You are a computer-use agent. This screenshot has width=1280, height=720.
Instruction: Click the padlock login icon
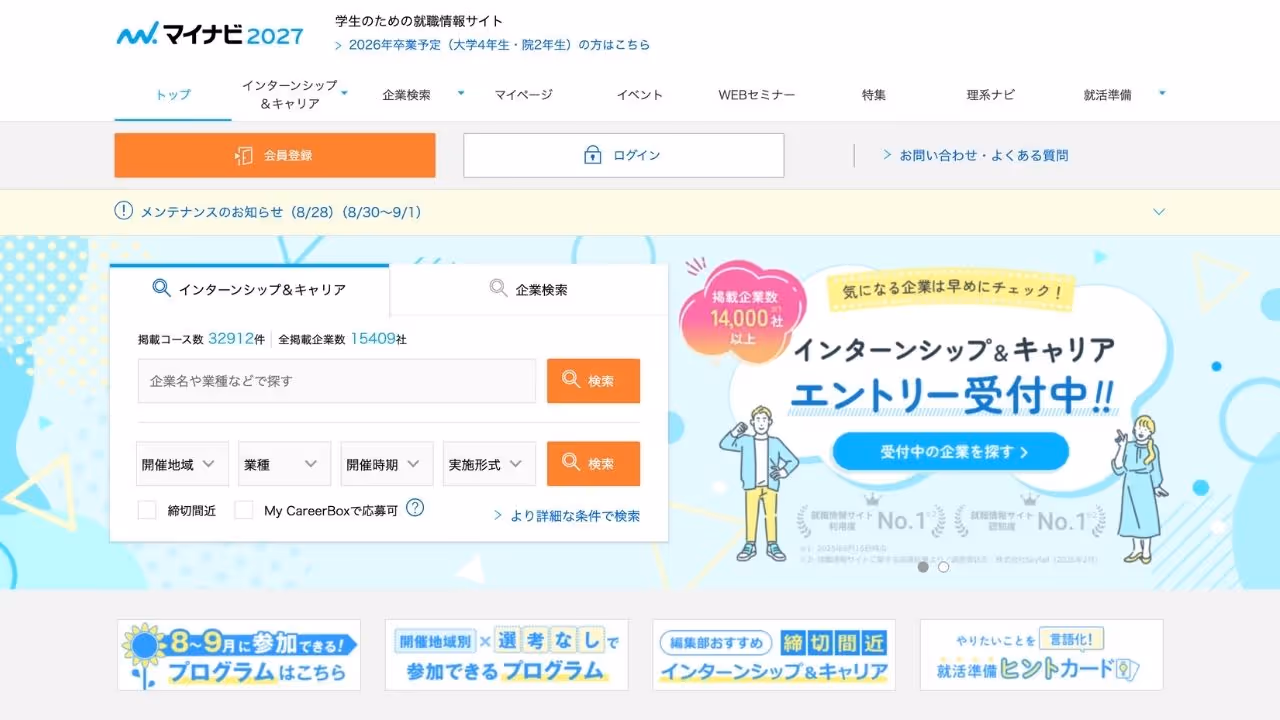[592, 155]
